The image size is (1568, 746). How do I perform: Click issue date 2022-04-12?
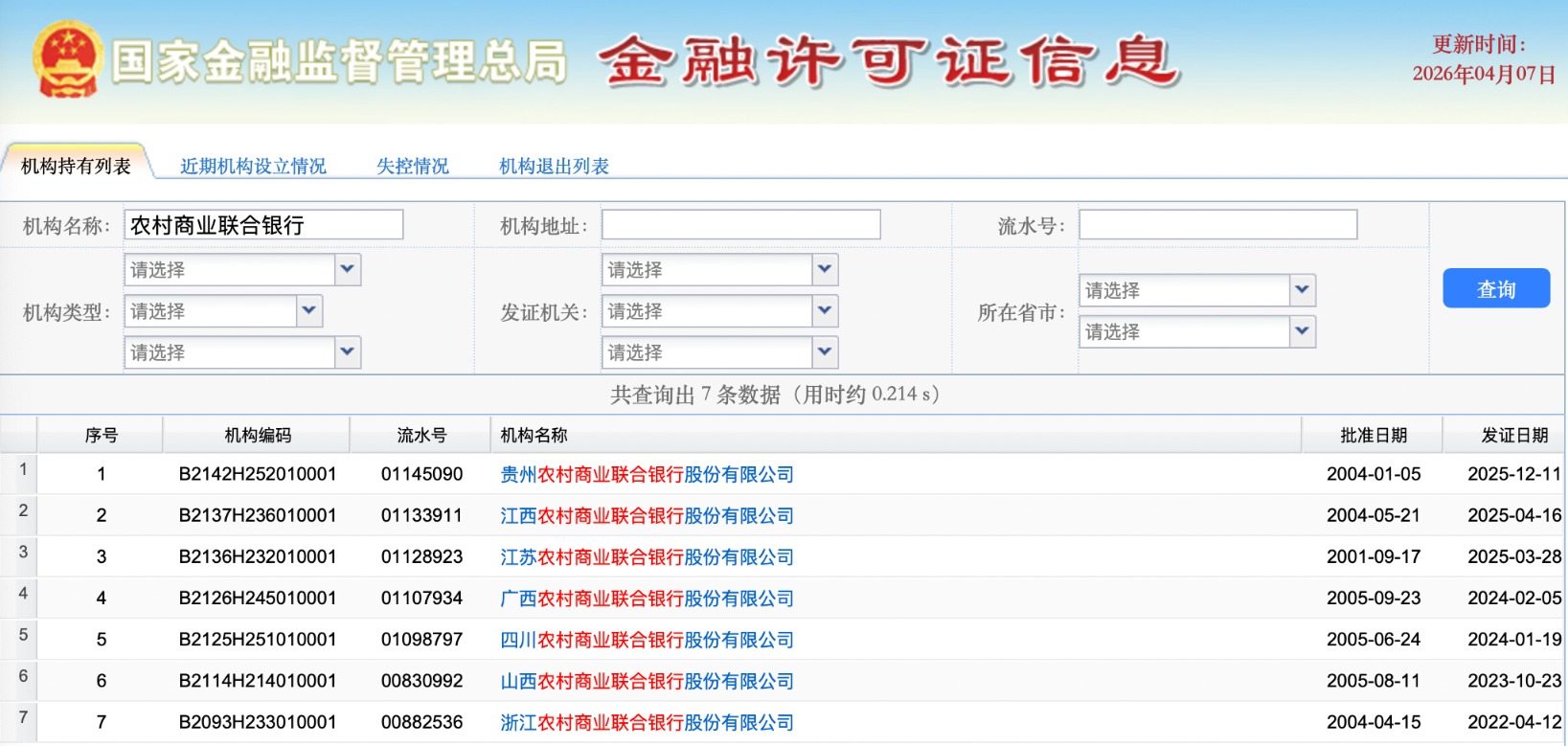(x=1514, y=722)
